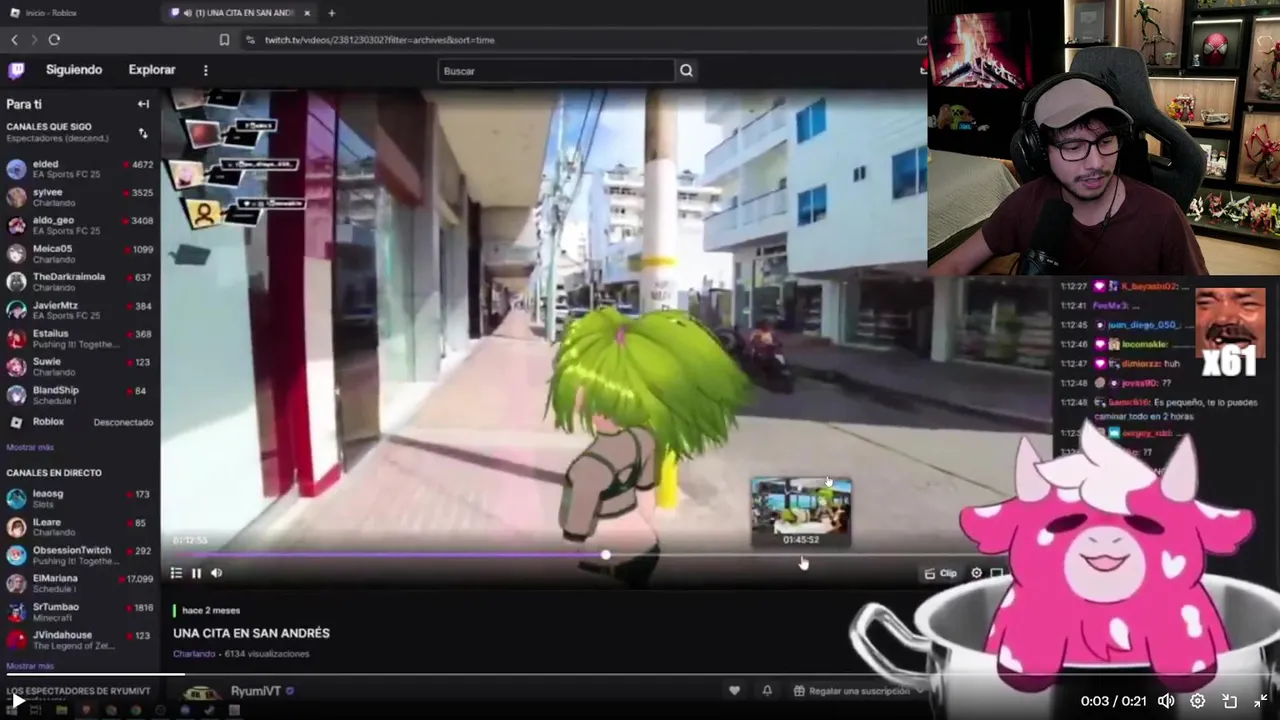Select the Estailus channel row
The image size is (1280, 720).
[80, 338]
